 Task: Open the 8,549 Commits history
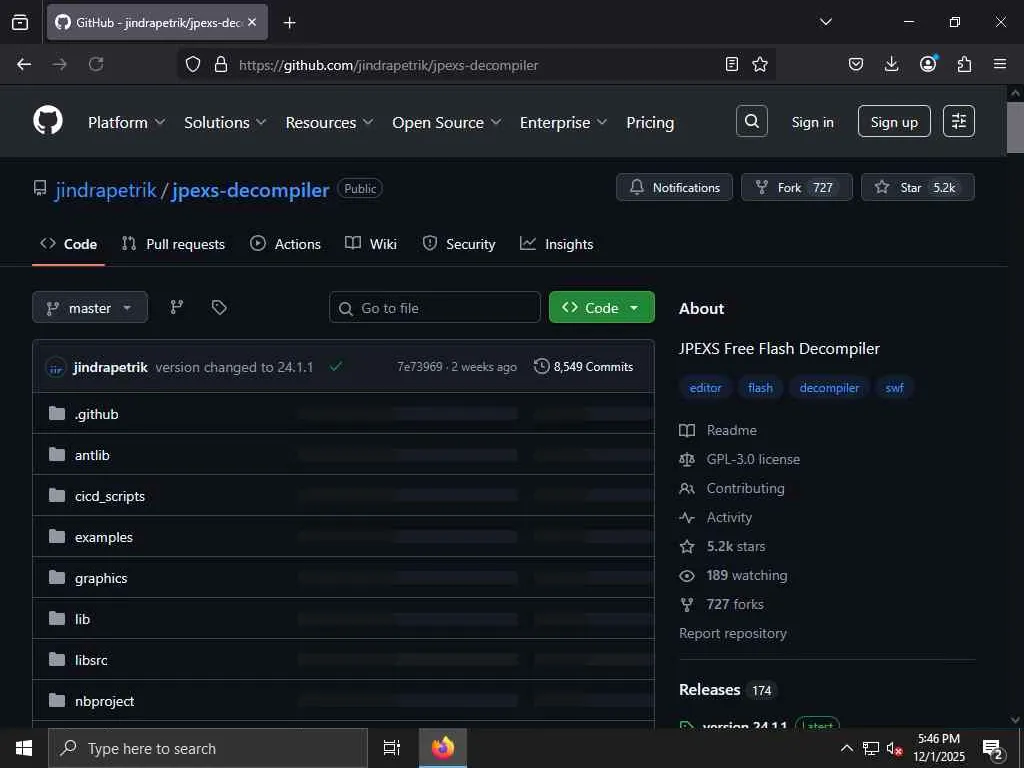(583, 366)
